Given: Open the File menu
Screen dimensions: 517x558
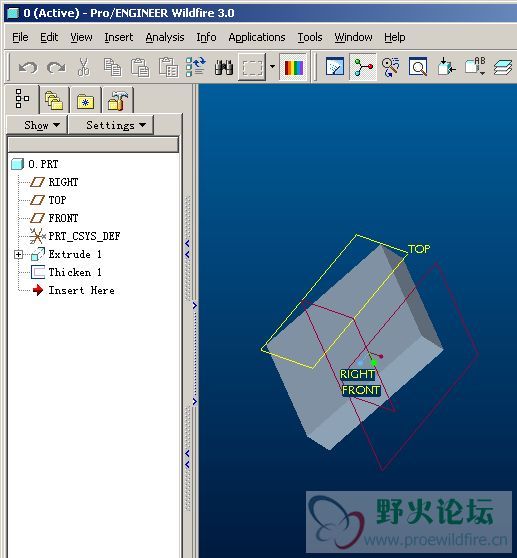Looking at the screenshot, I should pyautogui.click(x=20, y=37).
